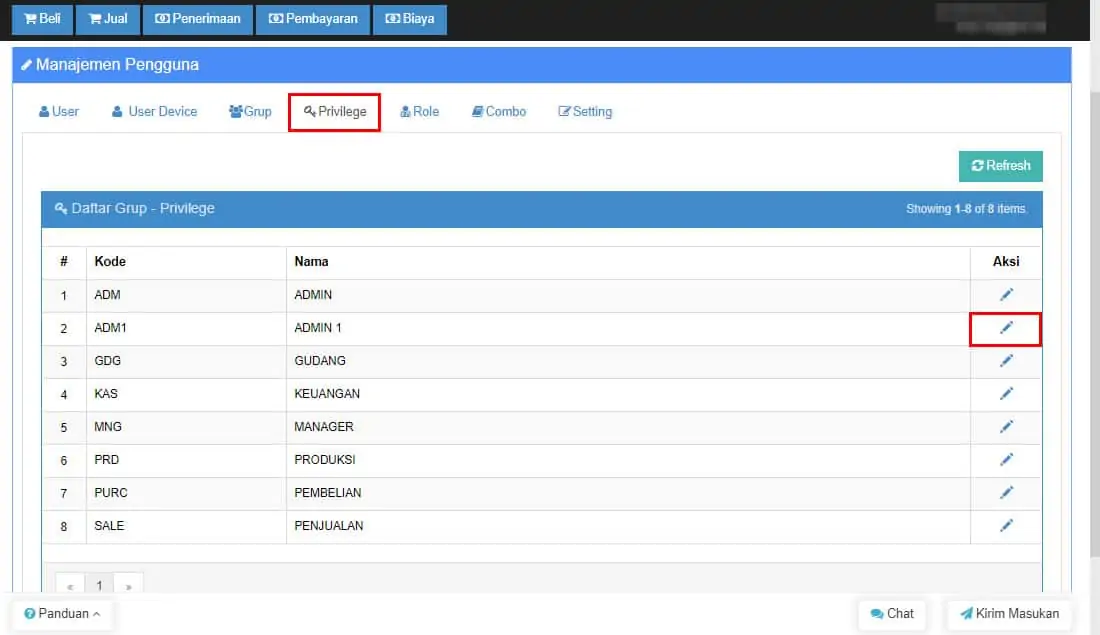Select the ADM code cell
This screenshot has height=635, width=1100.
pos(186,295)
